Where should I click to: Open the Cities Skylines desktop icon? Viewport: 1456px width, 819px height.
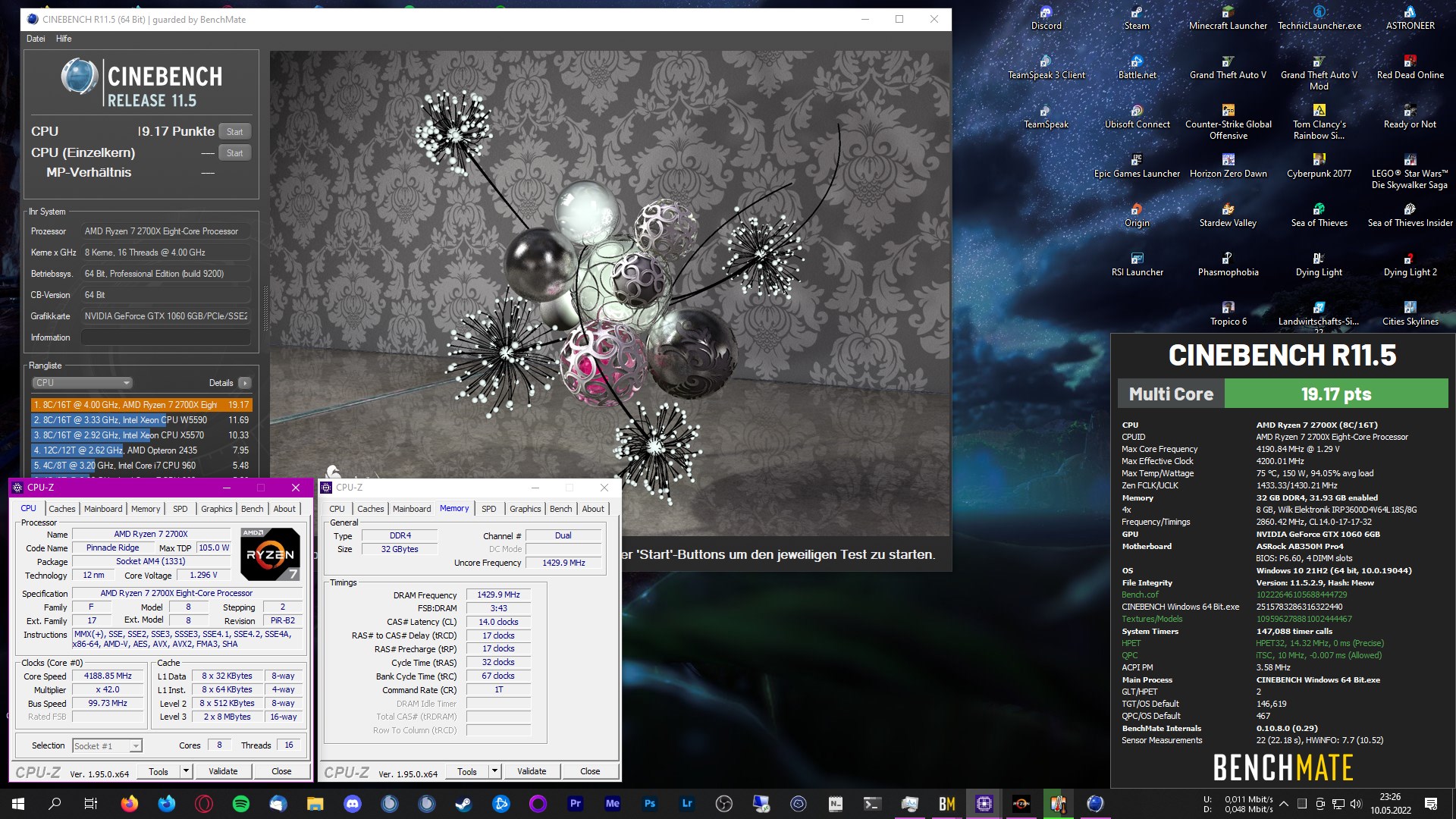[x=1410, y=313]
